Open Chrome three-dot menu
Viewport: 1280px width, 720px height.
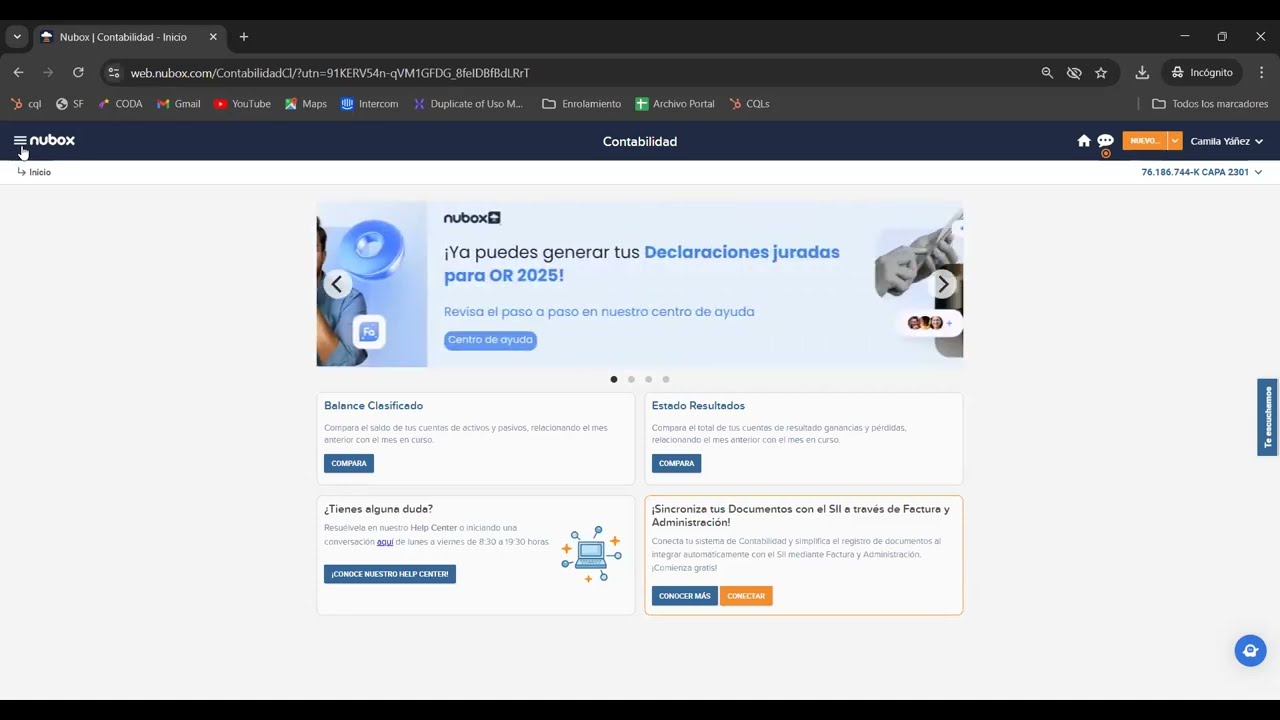(1261, 73)
